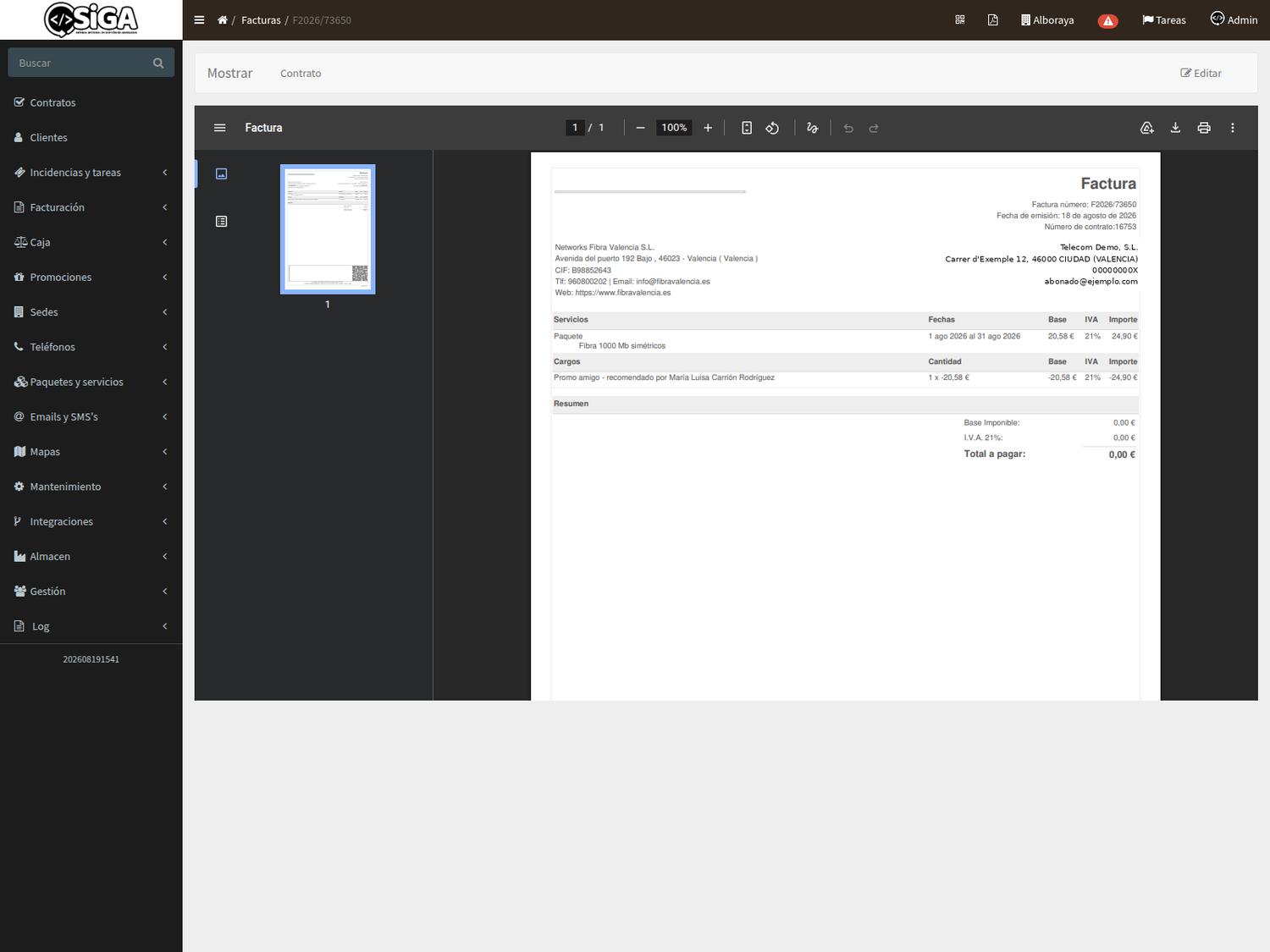Expand the Facturación menu
1270x952 pixels.
[91, 207]
